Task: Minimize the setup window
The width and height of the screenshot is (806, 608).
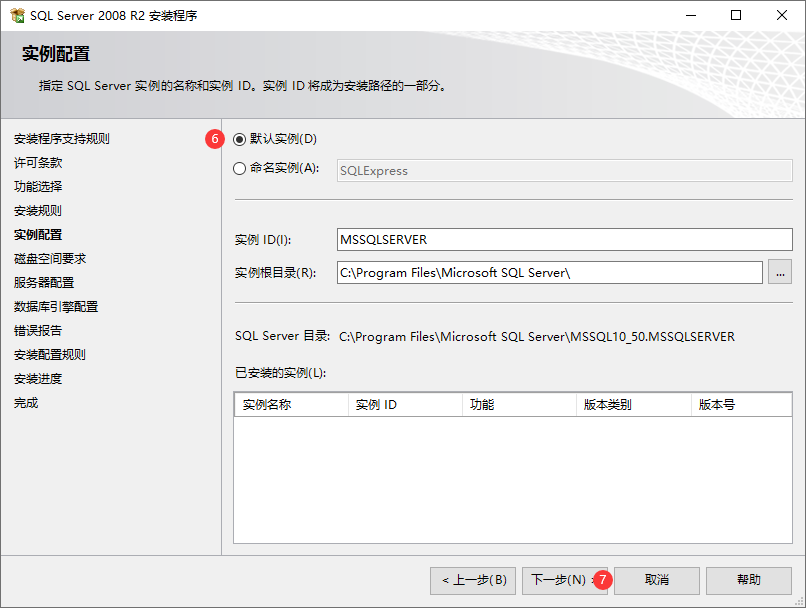Action: click(x=691, y=15)
